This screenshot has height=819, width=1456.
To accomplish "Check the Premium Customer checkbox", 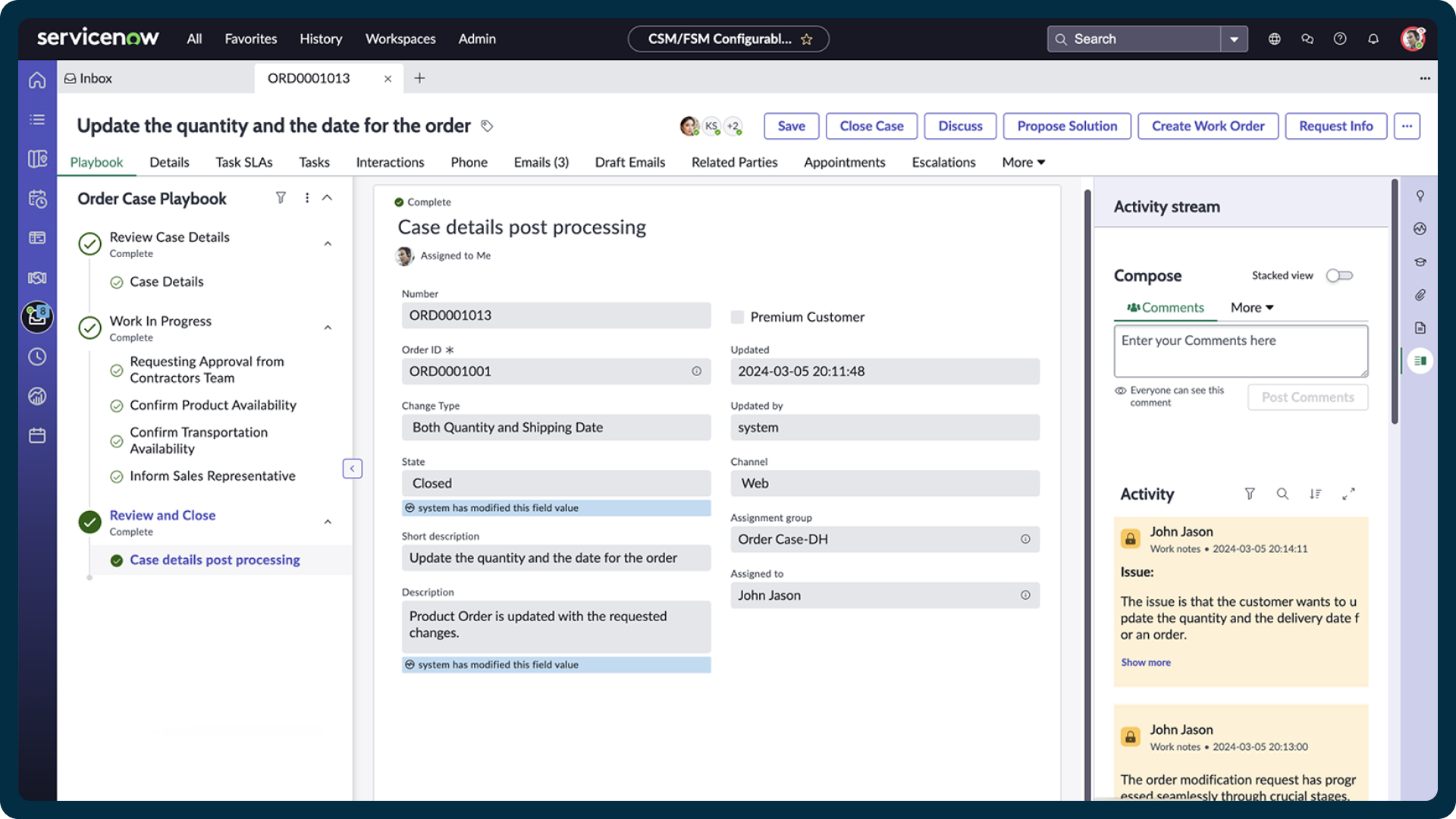I will (737, 317).
